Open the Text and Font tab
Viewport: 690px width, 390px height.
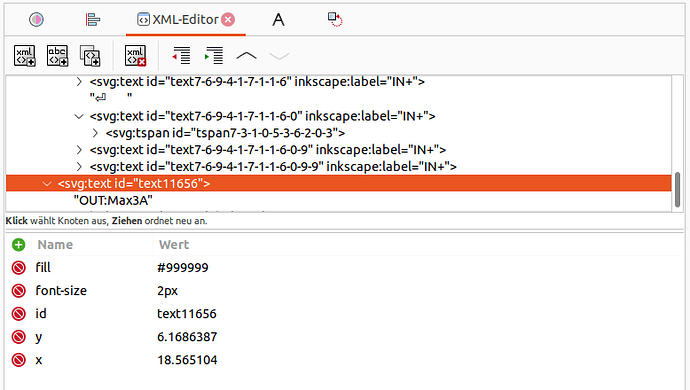[x=278, y=19]
